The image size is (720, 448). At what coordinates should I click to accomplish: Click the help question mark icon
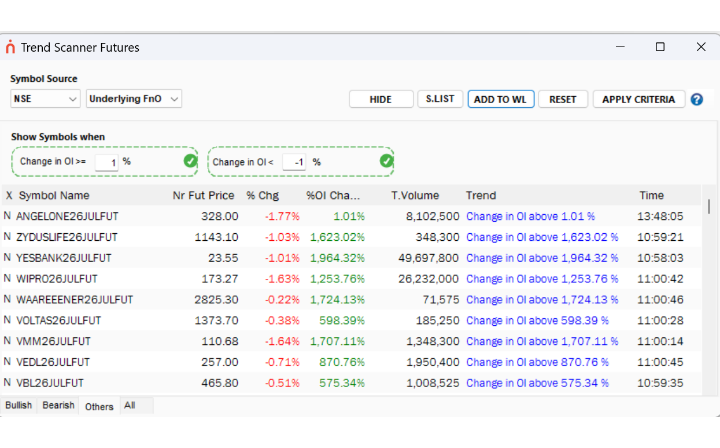697,99
